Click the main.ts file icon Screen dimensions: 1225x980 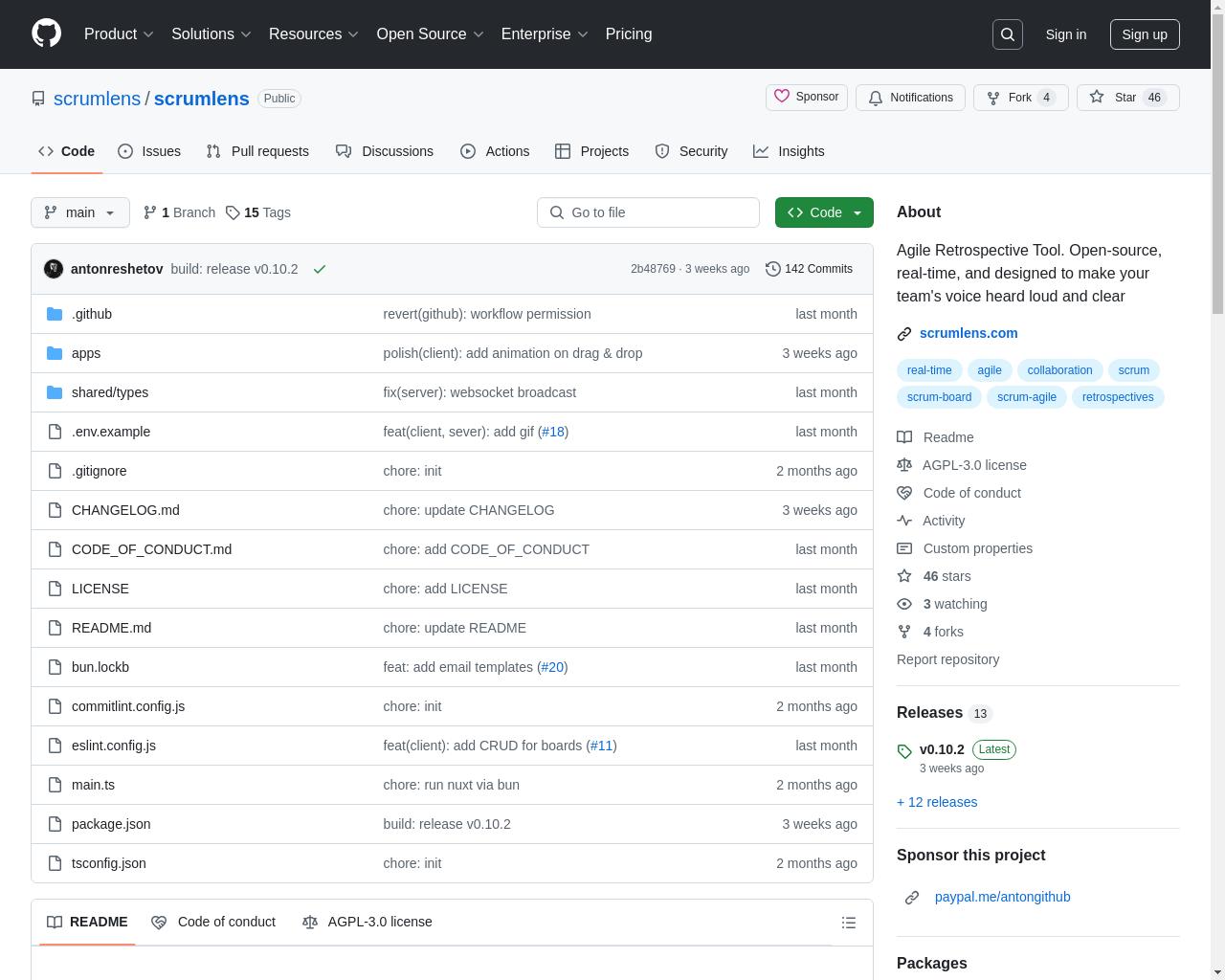click(x=55, y=785)
